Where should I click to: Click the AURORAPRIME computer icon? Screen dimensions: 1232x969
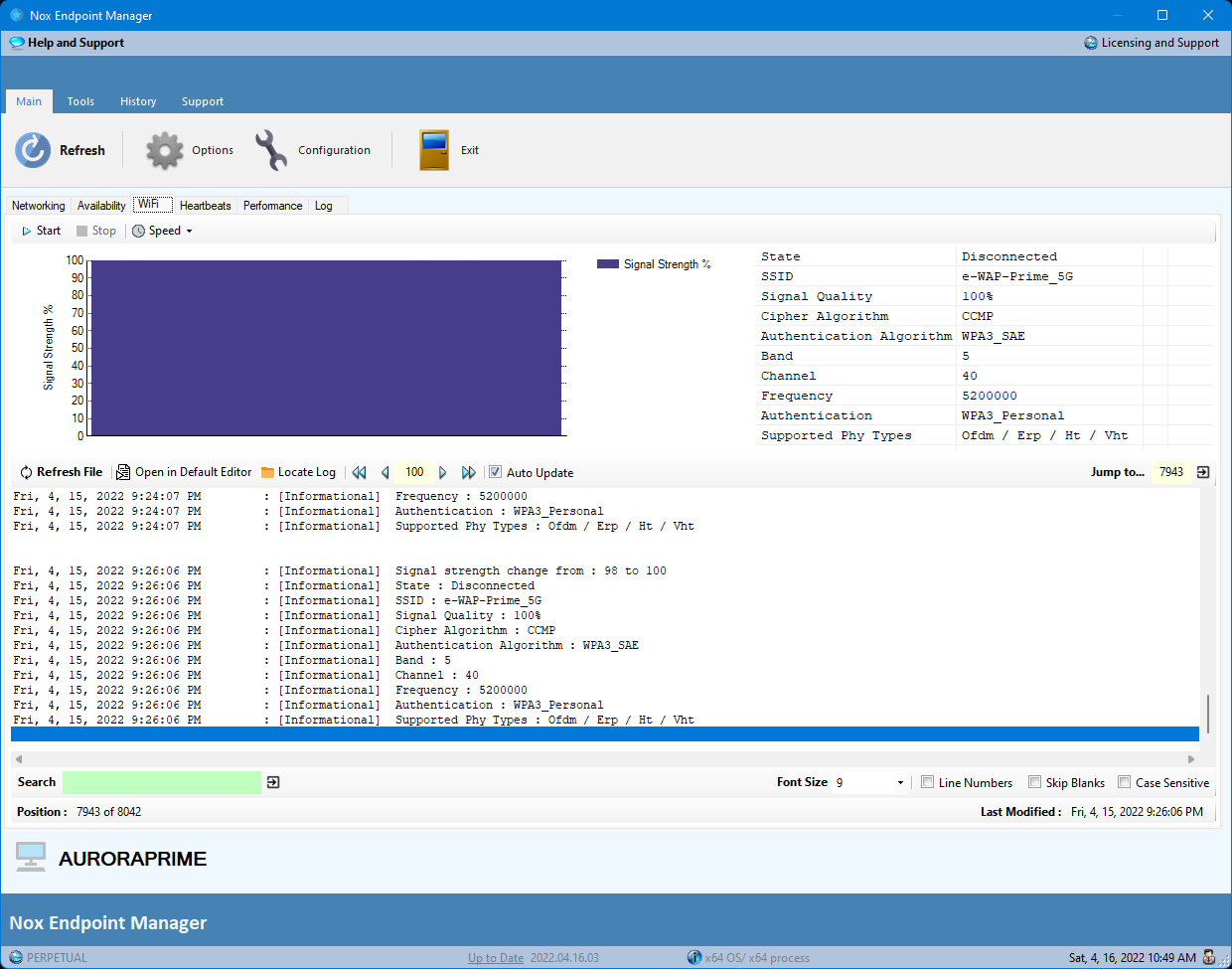(31, 857)
